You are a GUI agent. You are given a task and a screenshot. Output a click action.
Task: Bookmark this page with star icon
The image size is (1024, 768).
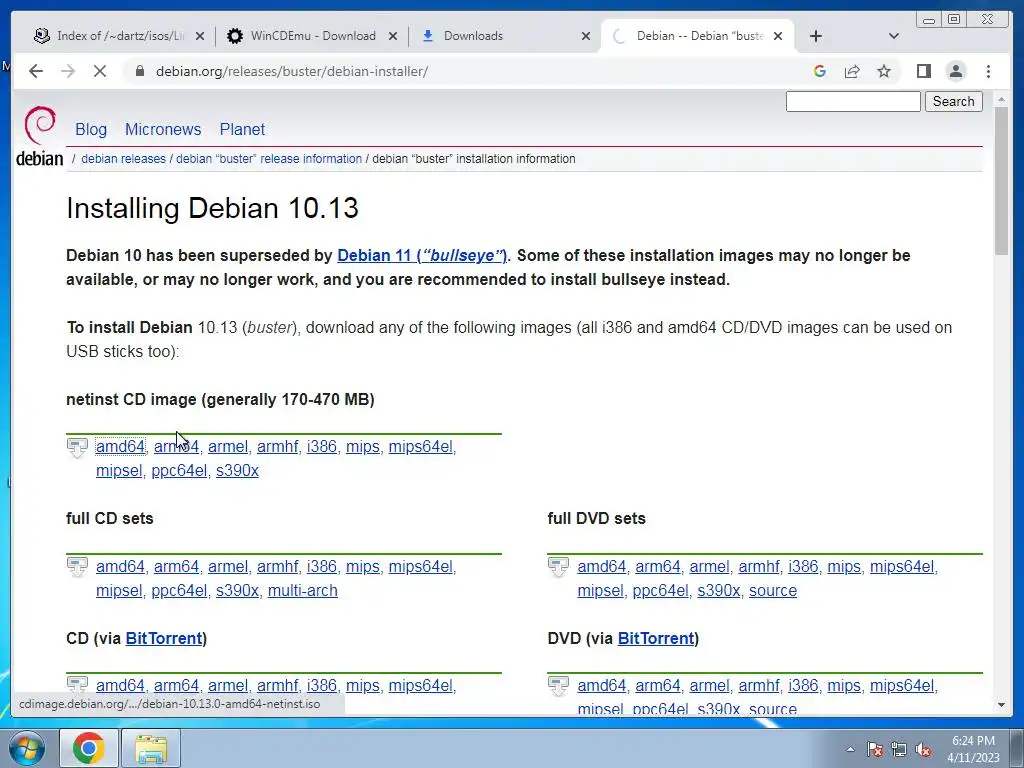884,71
